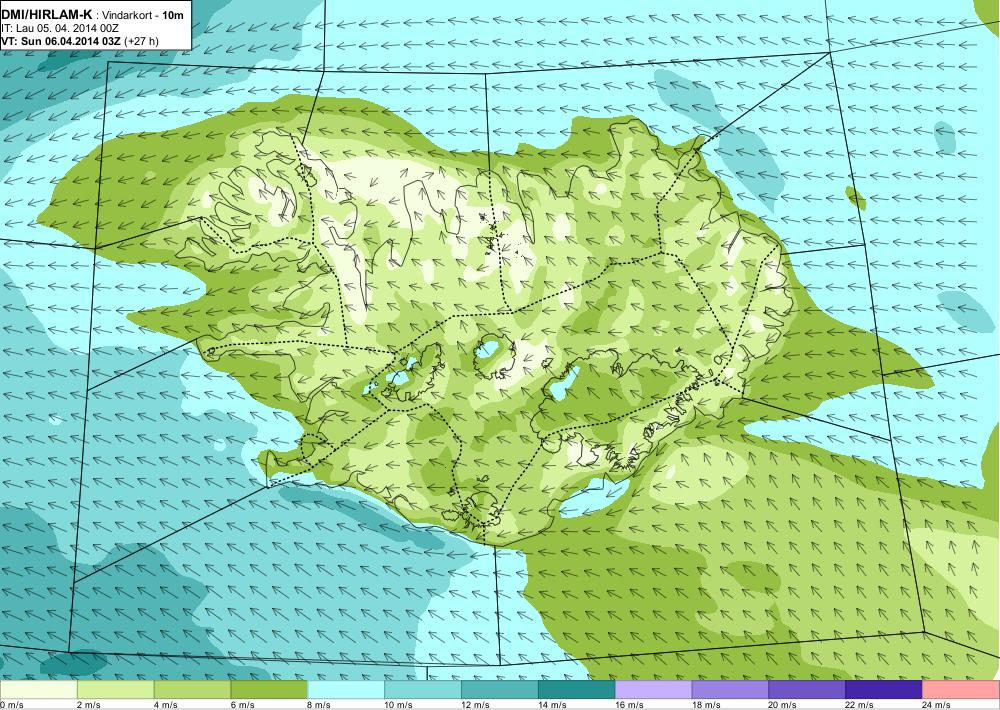Select the "8 m/s" legend label
The height and width of the screenshot is (710, 1000).
(x=320, y=705)
